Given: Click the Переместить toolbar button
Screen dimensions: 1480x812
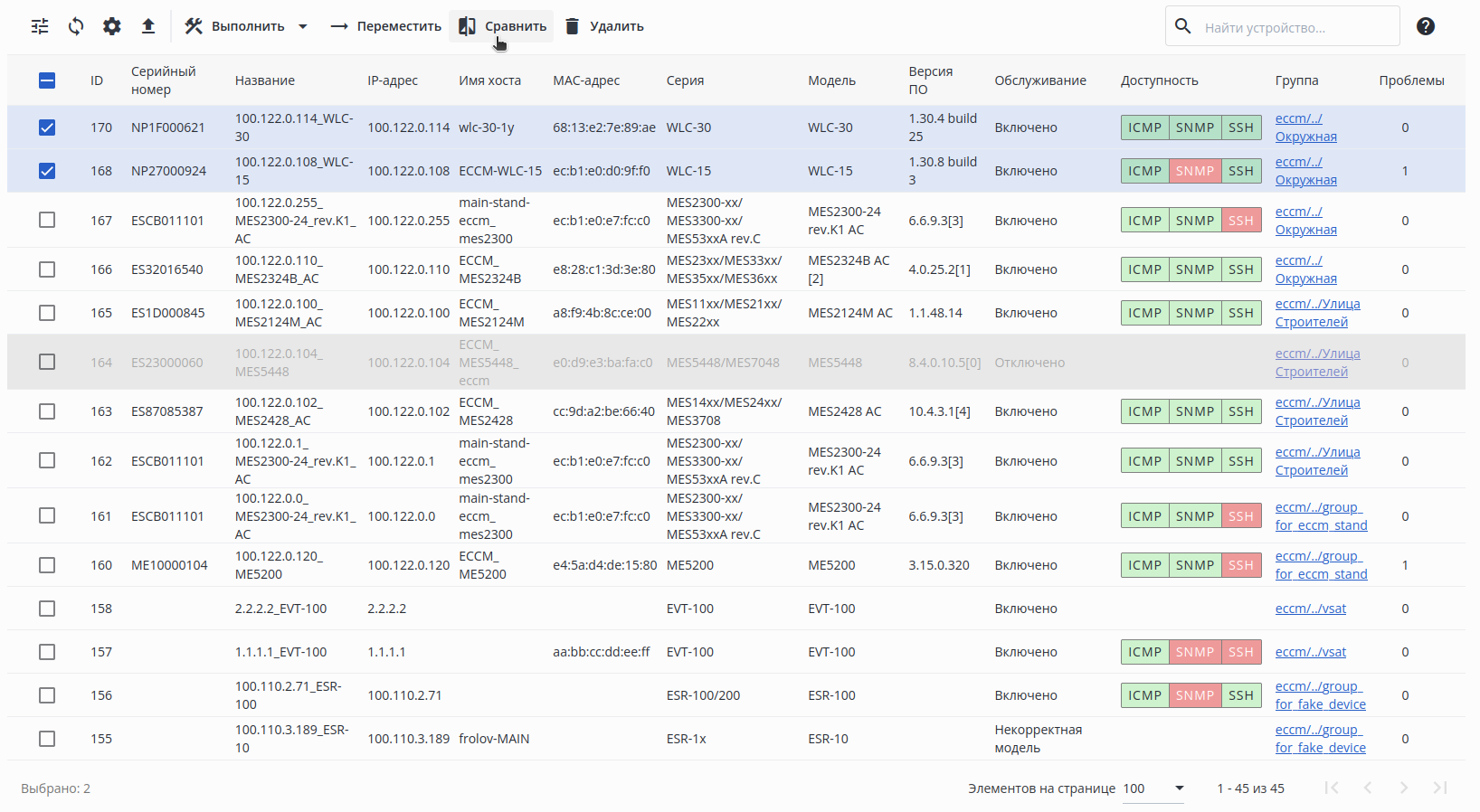Looking at the screenshot, I should click(385, 26).
